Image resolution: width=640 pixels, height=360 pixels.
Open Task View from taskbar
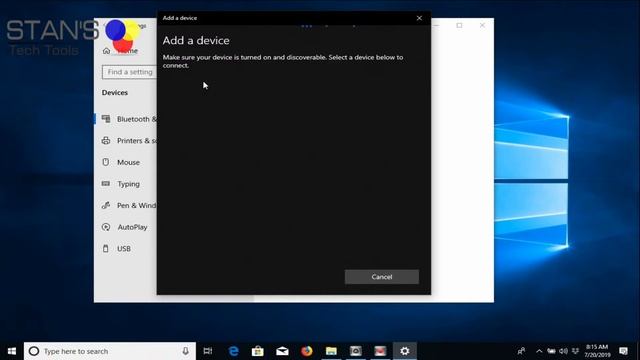208,351
